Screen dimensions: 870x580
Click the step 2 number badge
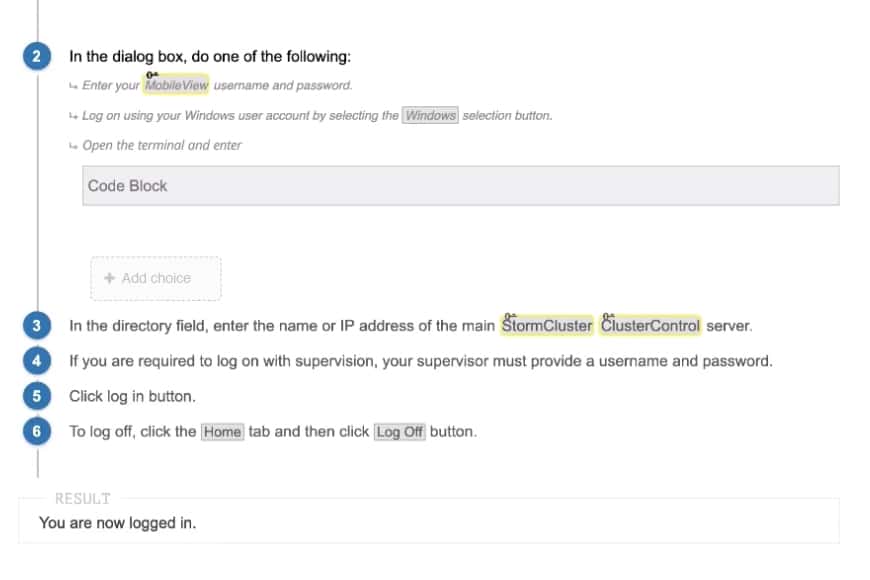pyautogui.click(x=37, y=56)
